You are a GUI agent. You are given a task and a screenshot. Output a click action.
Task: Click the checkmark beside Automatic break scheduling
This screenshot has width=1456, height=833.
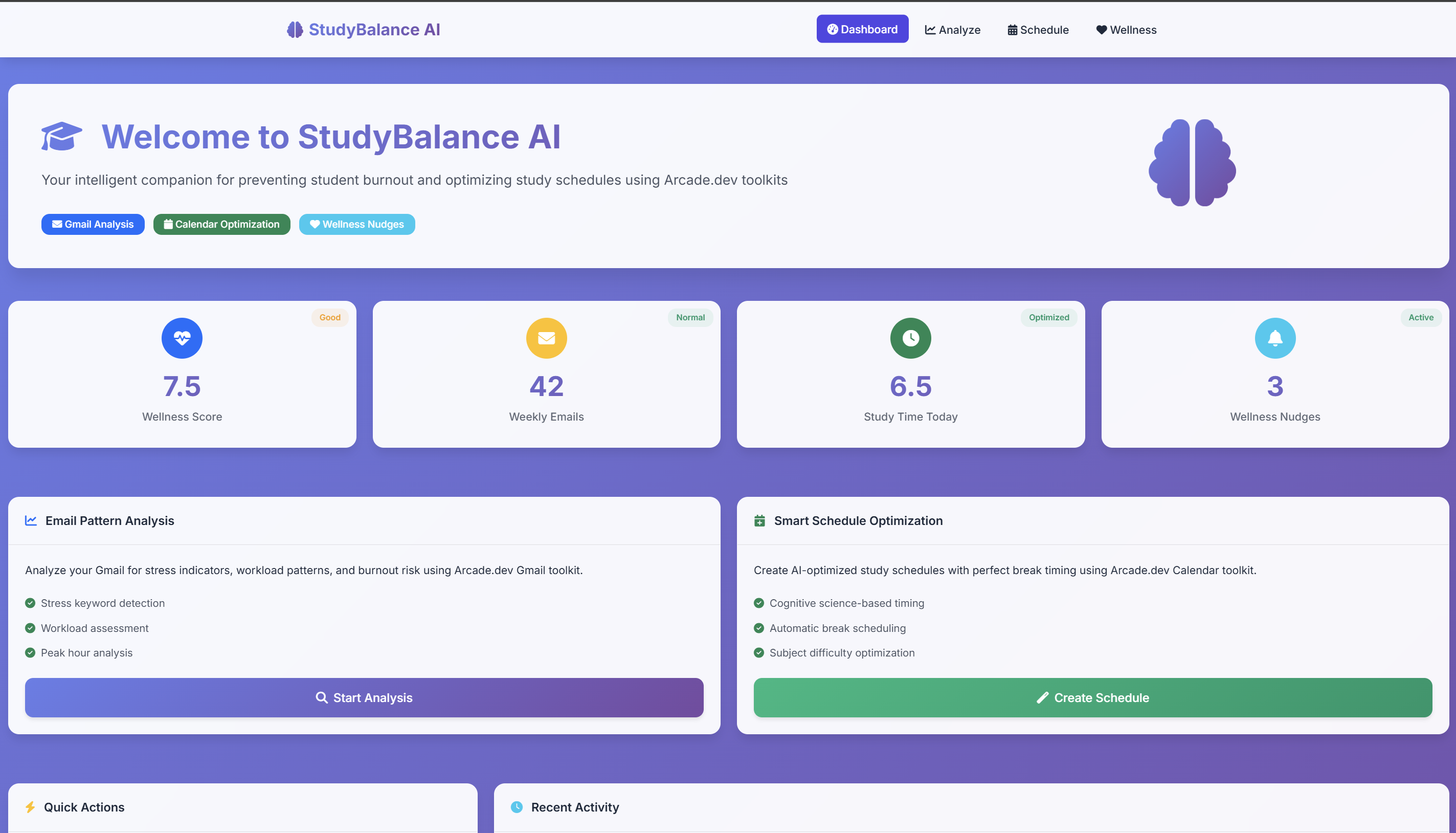click(x=759, y=628)
